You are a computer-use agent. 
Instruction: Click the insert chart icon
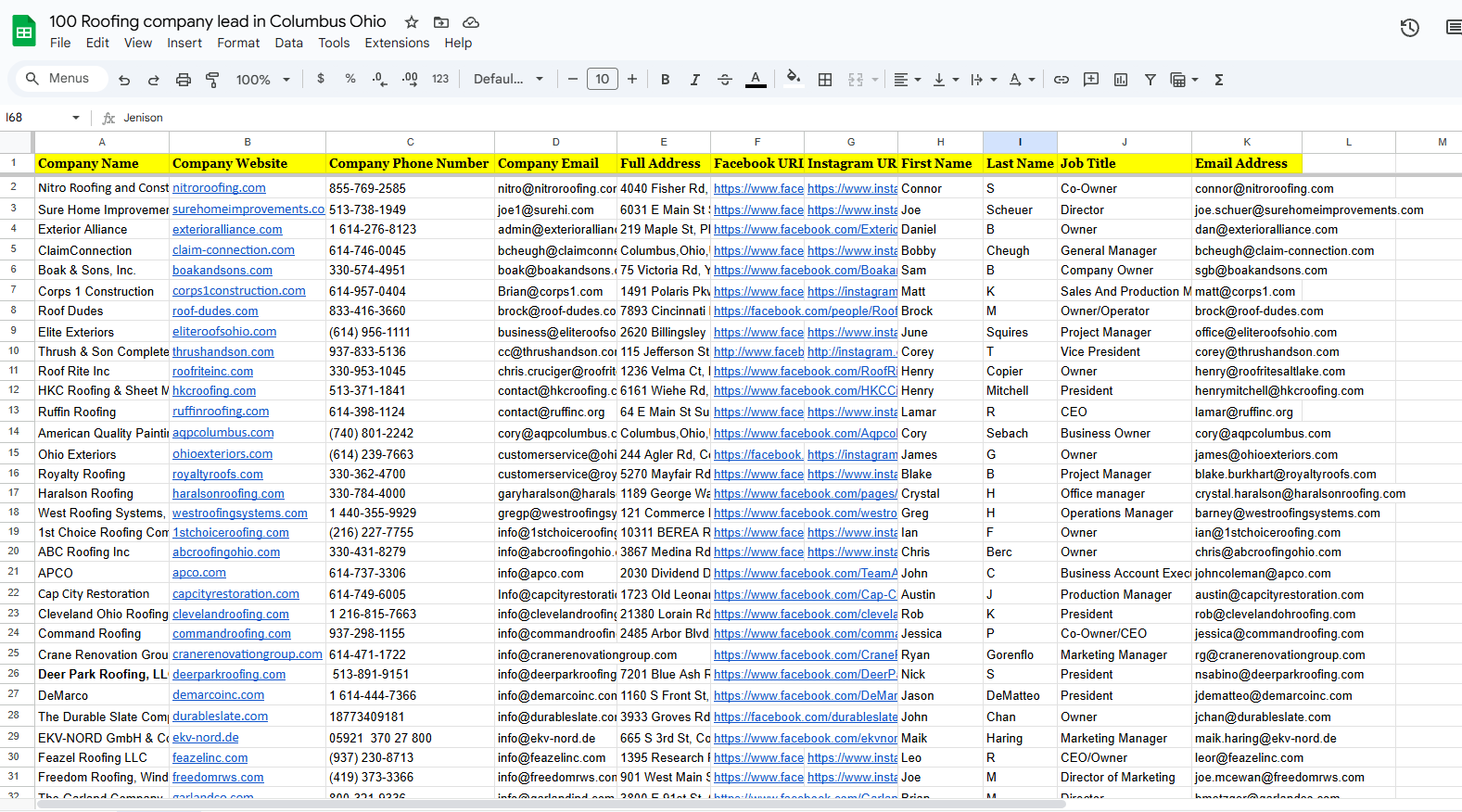pos(1121,80)
